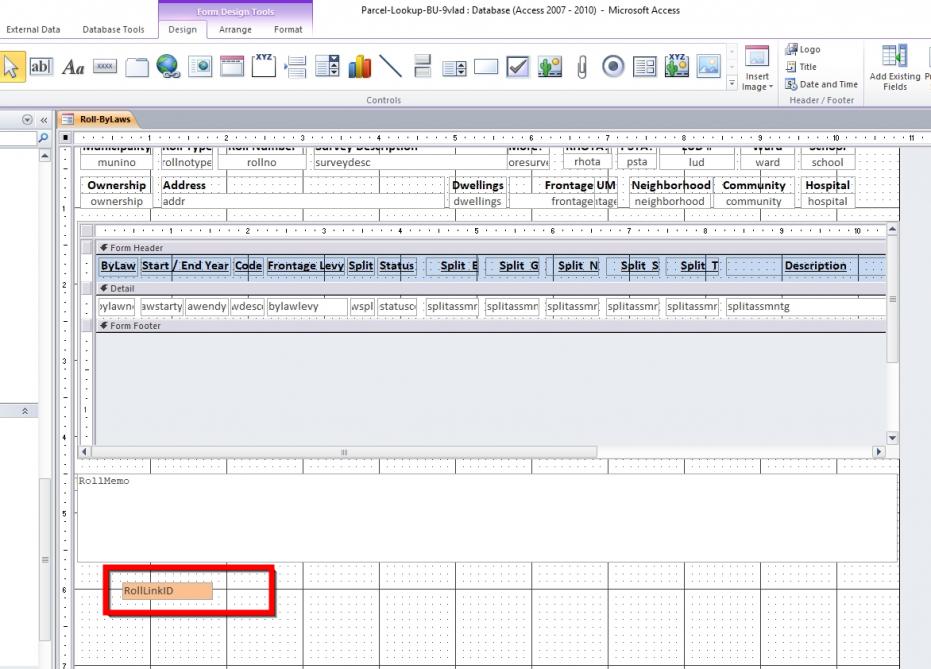The width and height of the screenshot is (931, 669).
Task: Pick the Rectangle control
Action: 486,66
